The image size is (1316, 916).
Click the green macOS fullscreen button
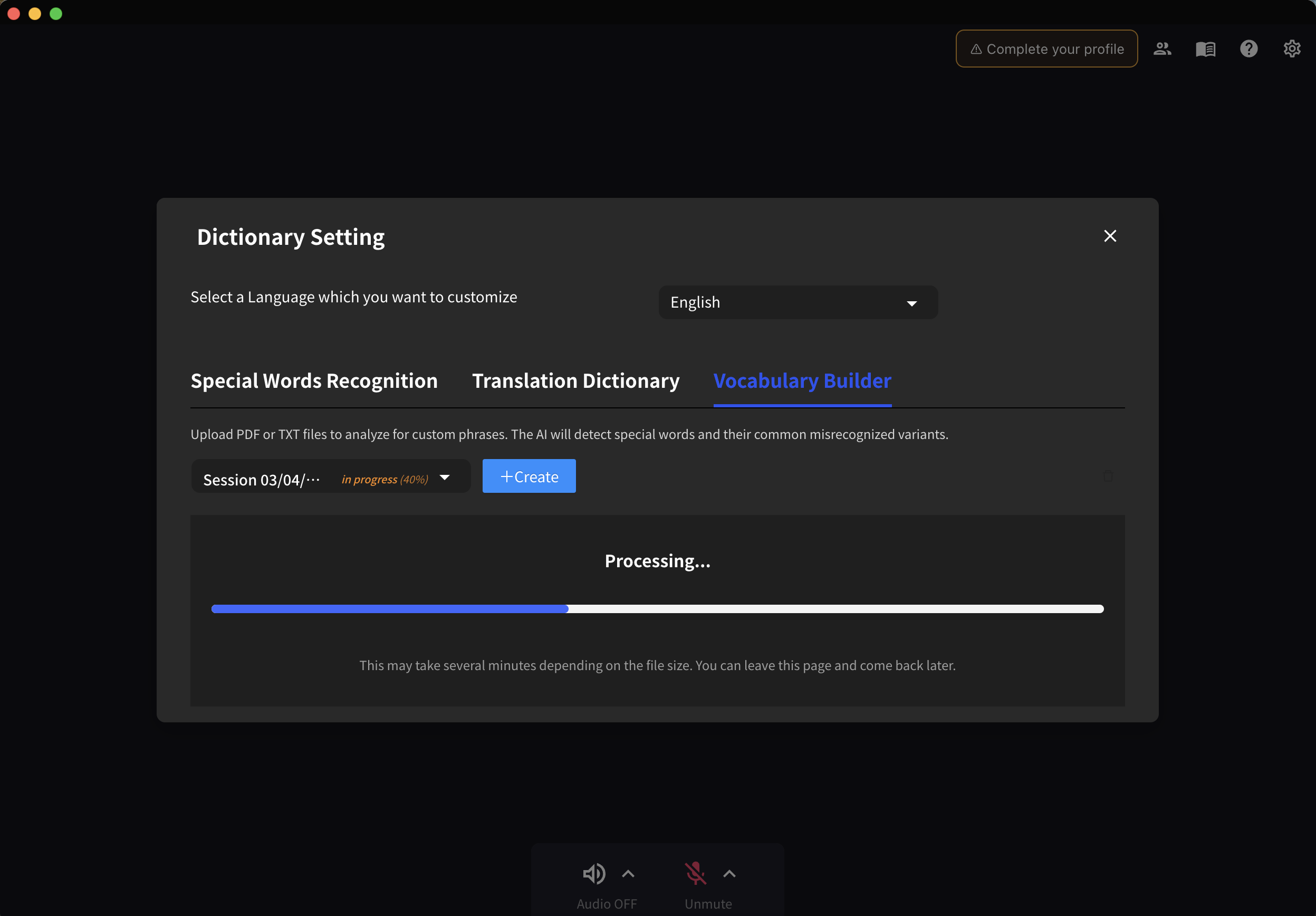pos(55,14)
